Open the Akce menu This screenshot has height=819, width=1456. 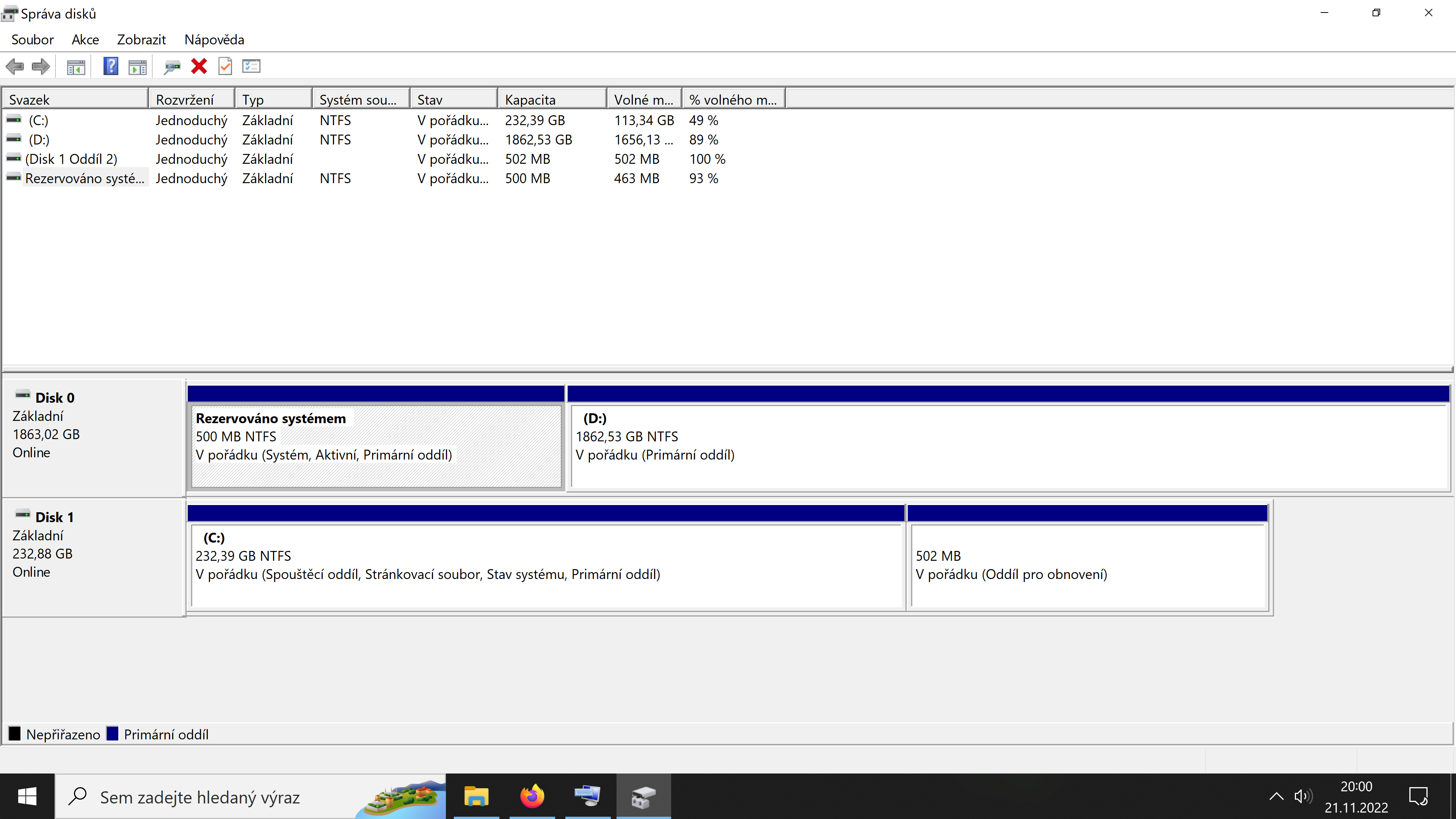(85, 39)
